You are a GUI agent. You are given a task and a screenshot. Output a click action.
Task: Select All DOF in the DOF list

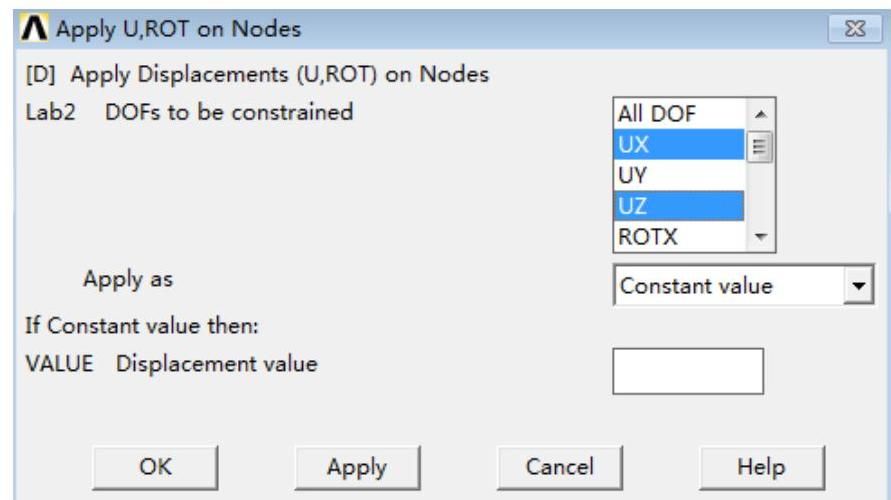pyautogui.click(x=678, y=114)
